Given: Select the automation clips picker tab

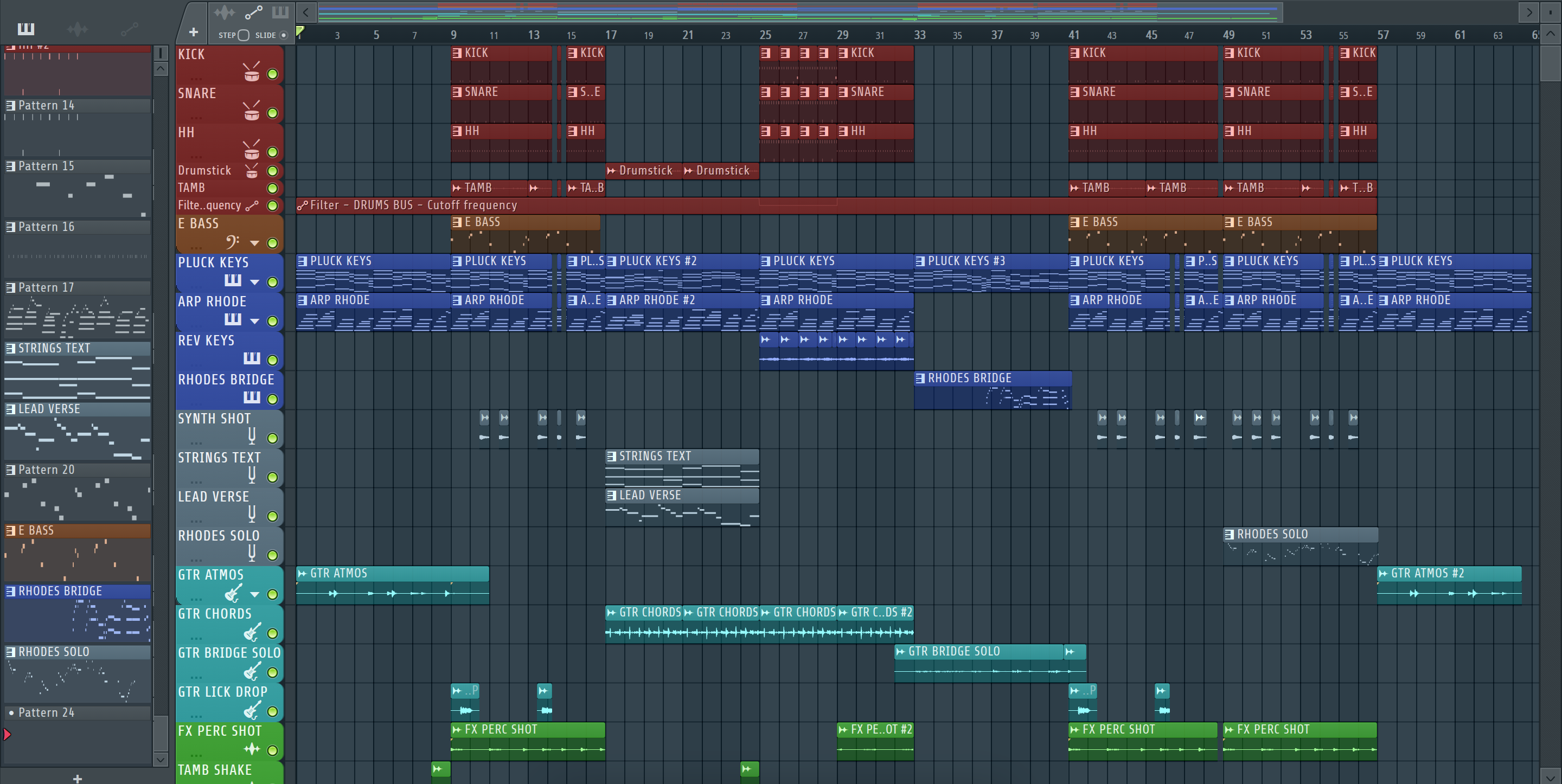Looking at the screenshot, I should pos(129,29).
